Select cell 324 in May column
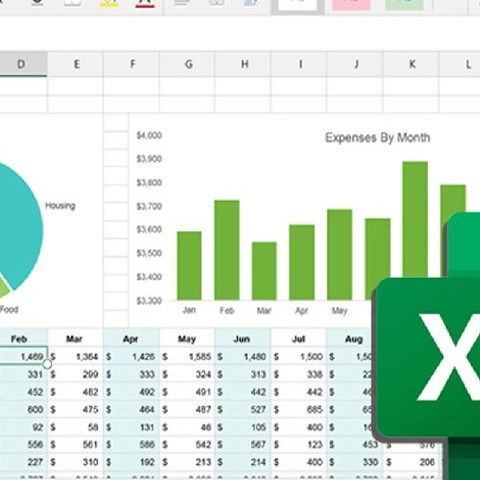Image resolution: width=480 pixels, height=480 pixels. (187, 374)
